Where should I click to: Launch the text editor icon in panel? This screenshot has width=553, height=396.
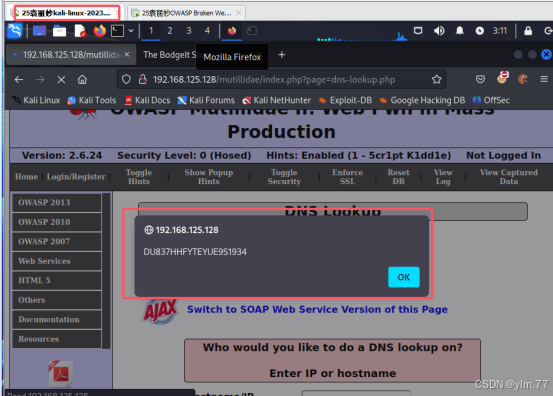tap(80, 31)
